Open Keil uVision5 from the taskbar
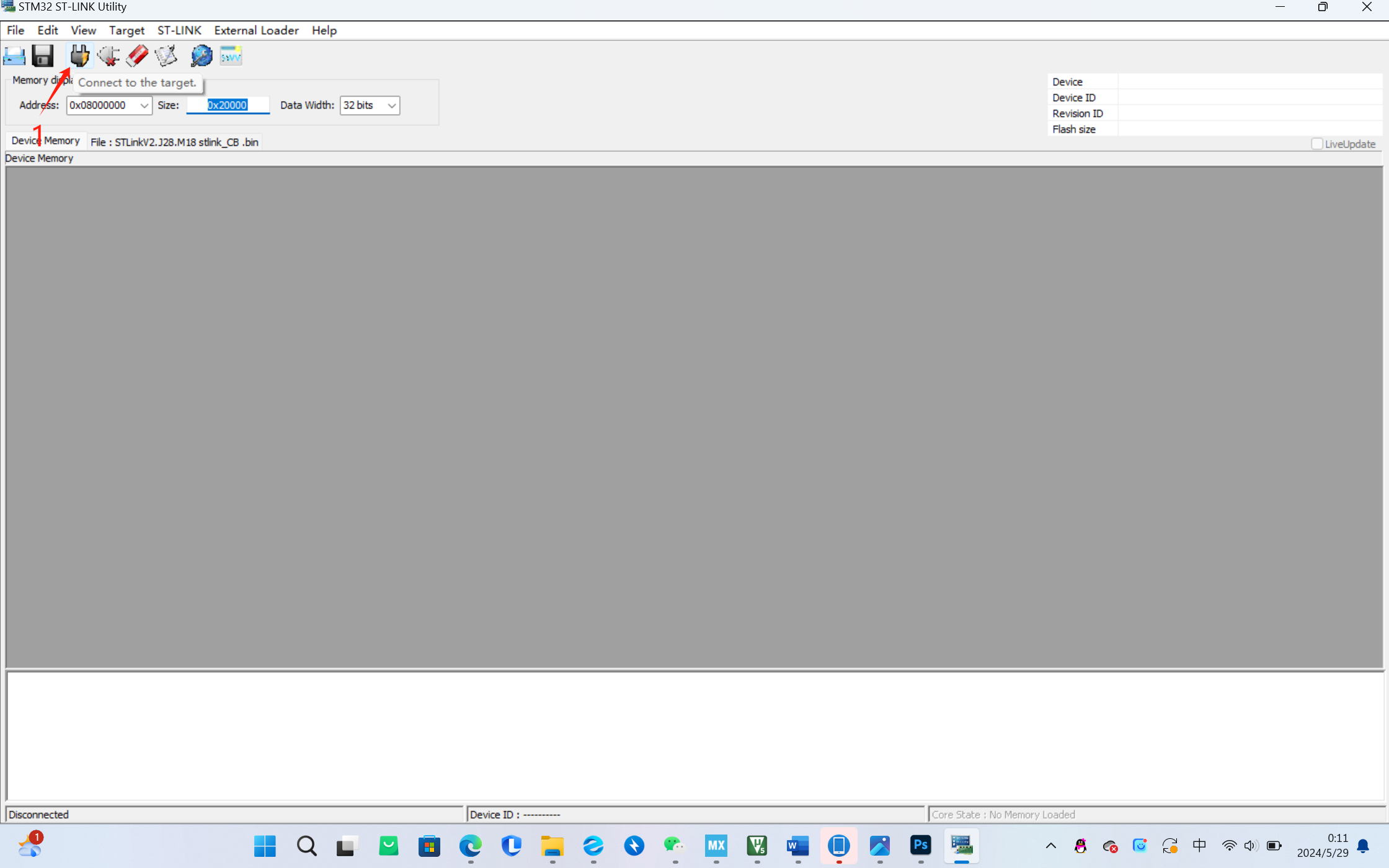The image size is (1389, 868). coord(757,846)
